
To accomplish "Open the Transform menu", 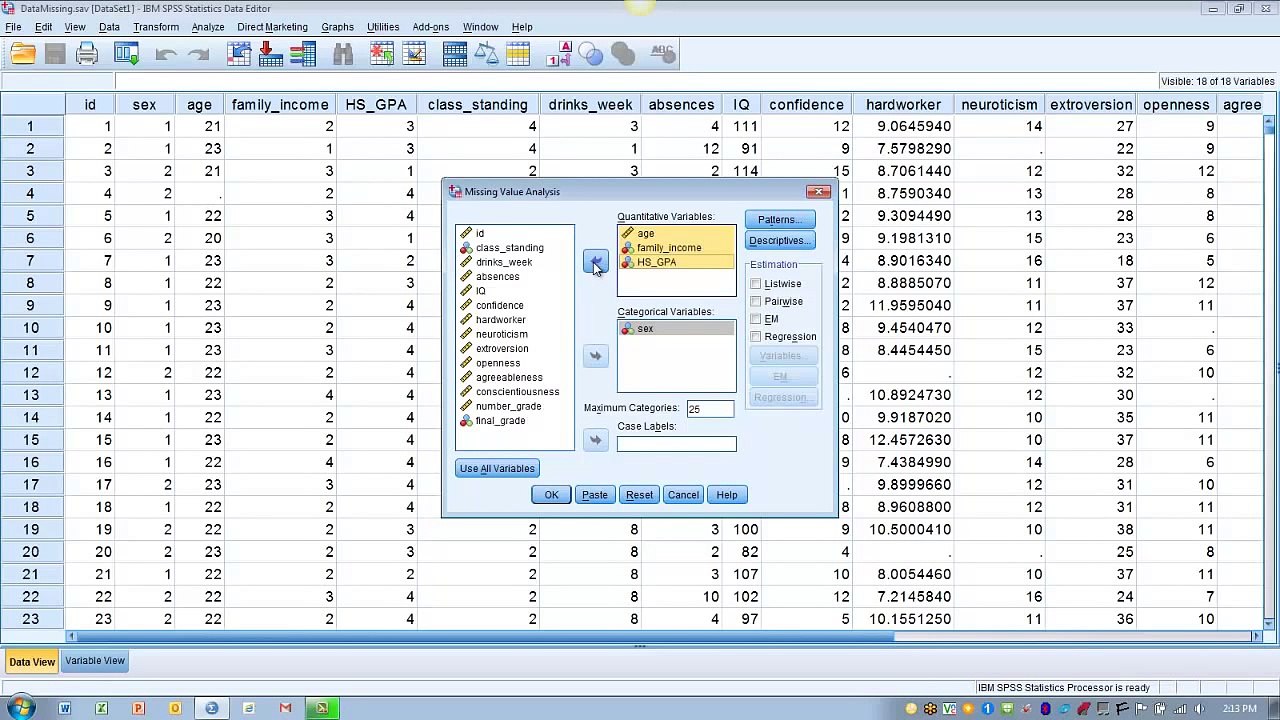I will 156,27.
